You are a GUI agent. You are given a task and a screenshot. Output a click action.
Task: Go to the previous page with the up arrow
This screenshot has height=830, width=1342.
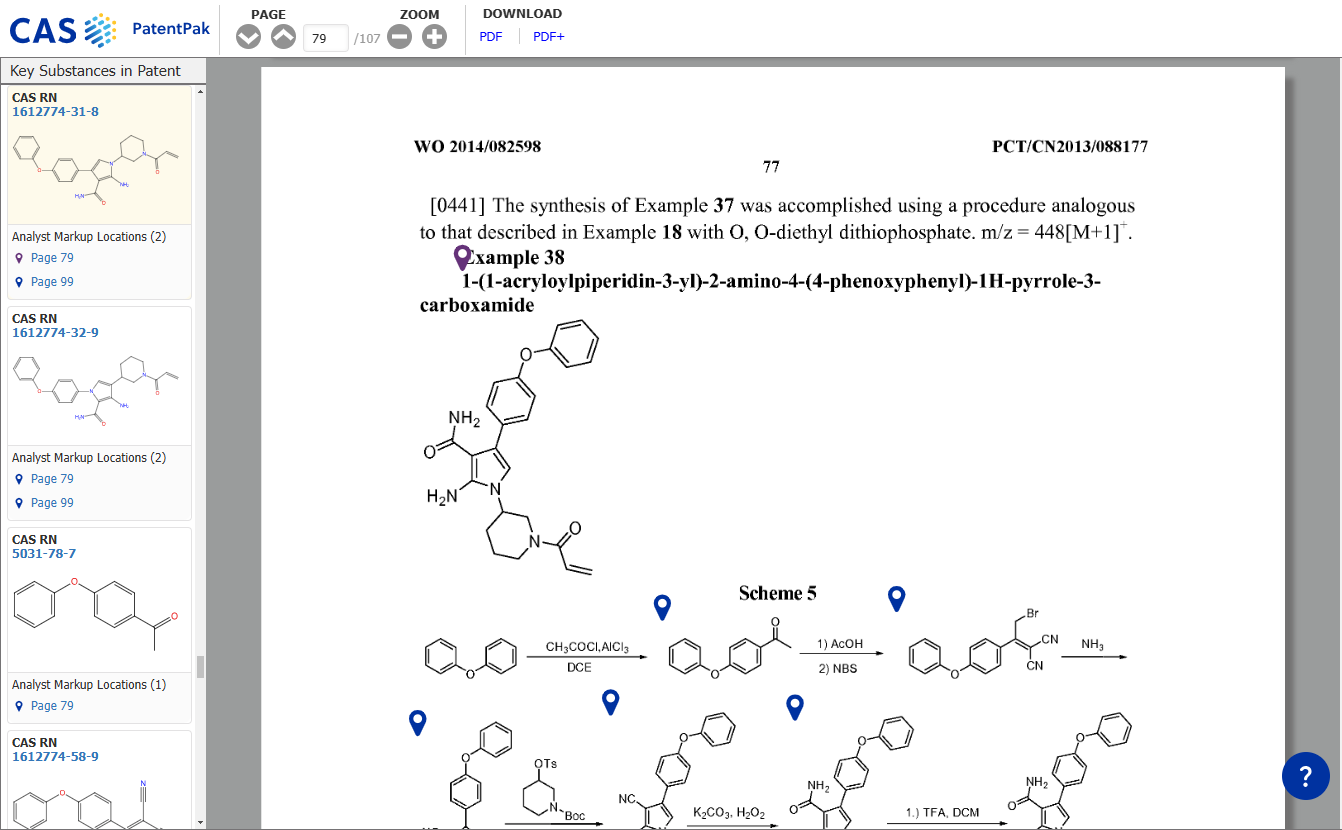[x=284, y=38]
